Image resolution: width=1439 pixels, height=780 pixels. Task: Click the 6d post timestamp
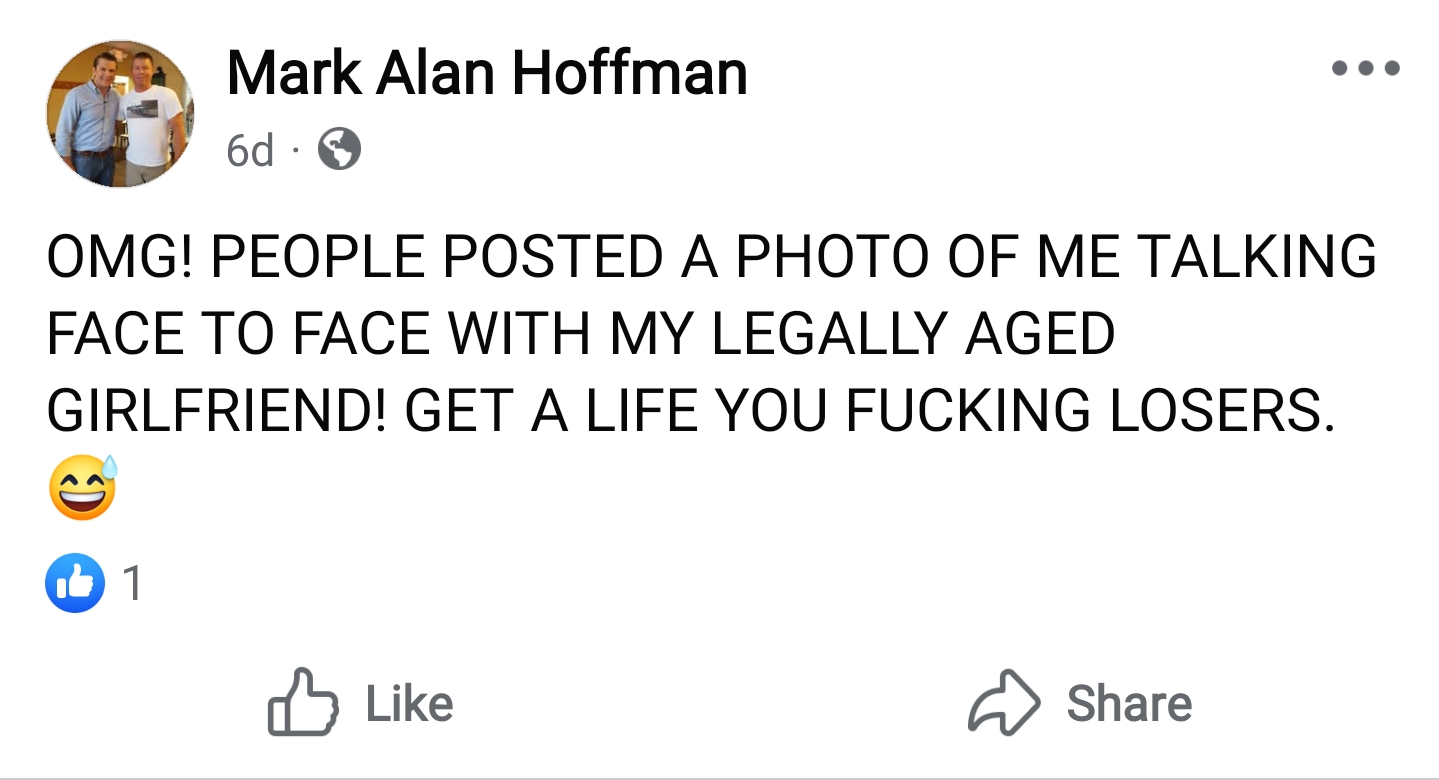[x=250, y=151]
